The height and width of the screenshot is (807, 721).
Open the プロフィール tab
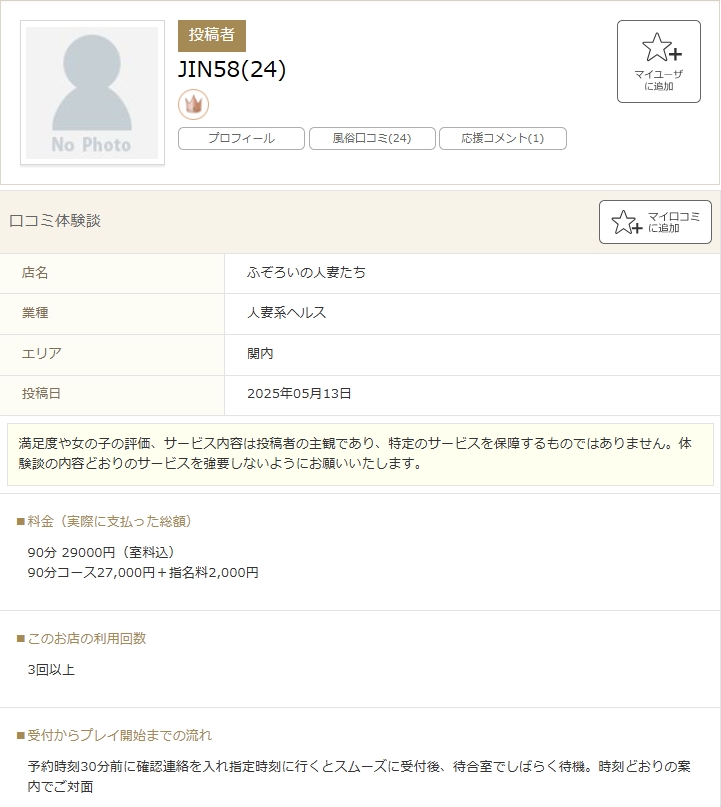pos(241,138)
